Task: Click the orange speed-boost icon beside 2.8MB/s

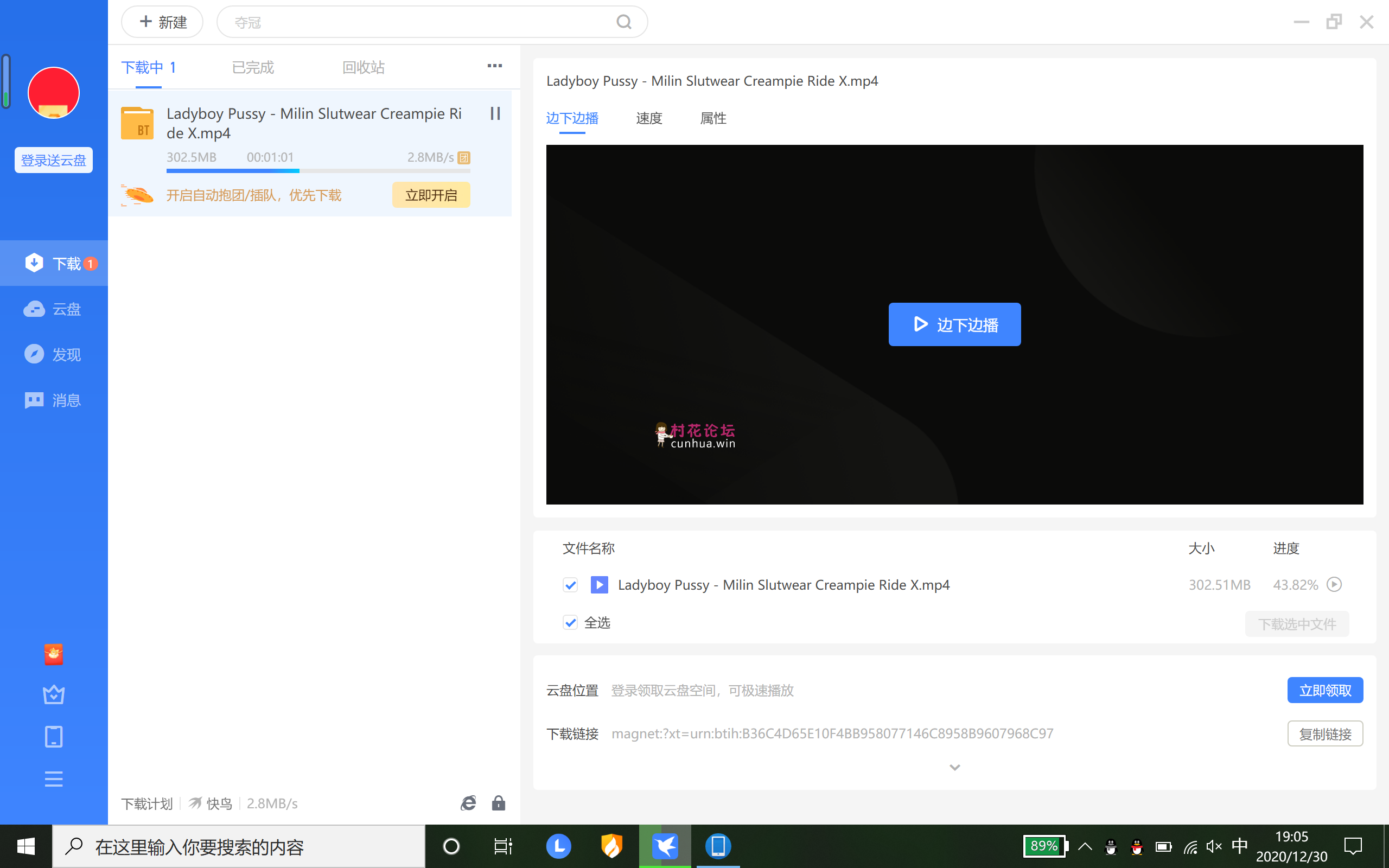Action: pyautogui.click(x=464, y=157)
